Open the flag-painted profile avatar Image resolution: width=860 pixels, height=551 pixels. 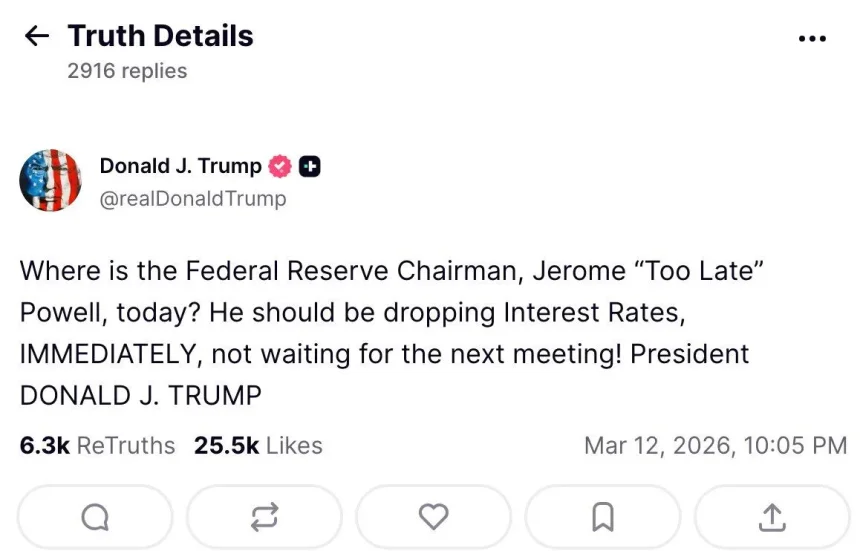pos(50,181)
